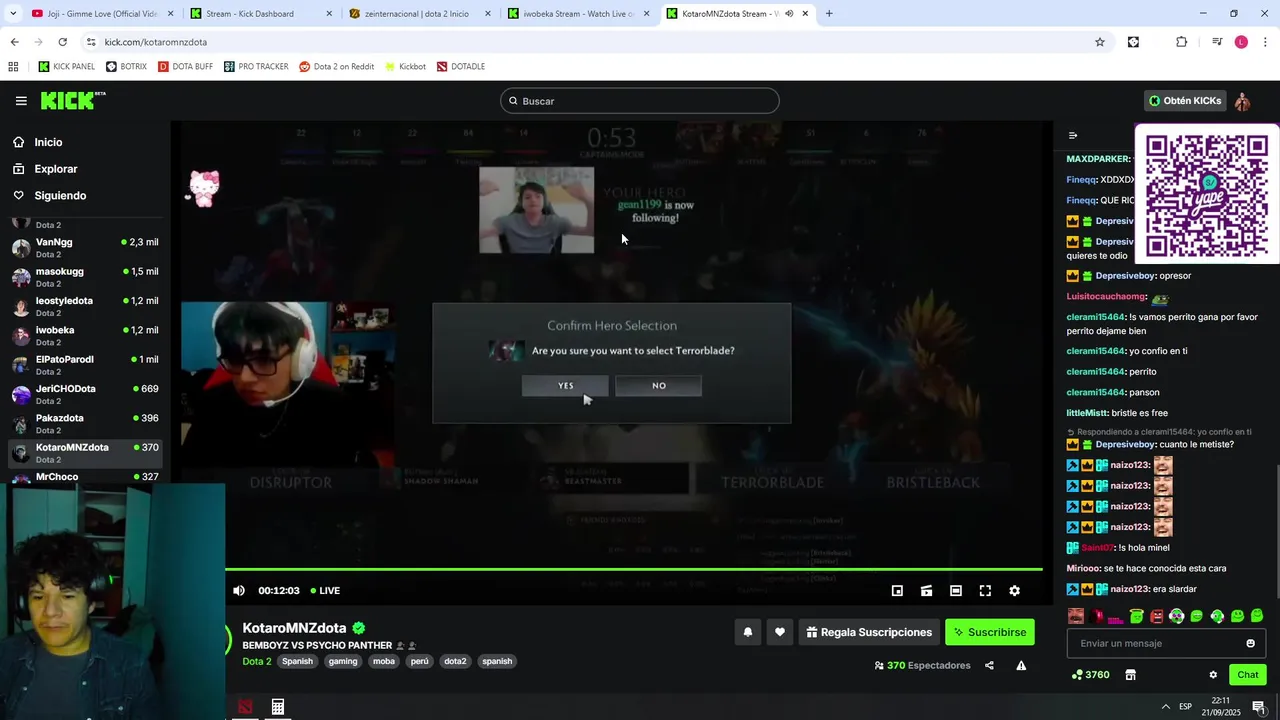Screen dimensions: 1280x720
Task: Open the Chrome three-dot menu
Action: point(1265,42)
